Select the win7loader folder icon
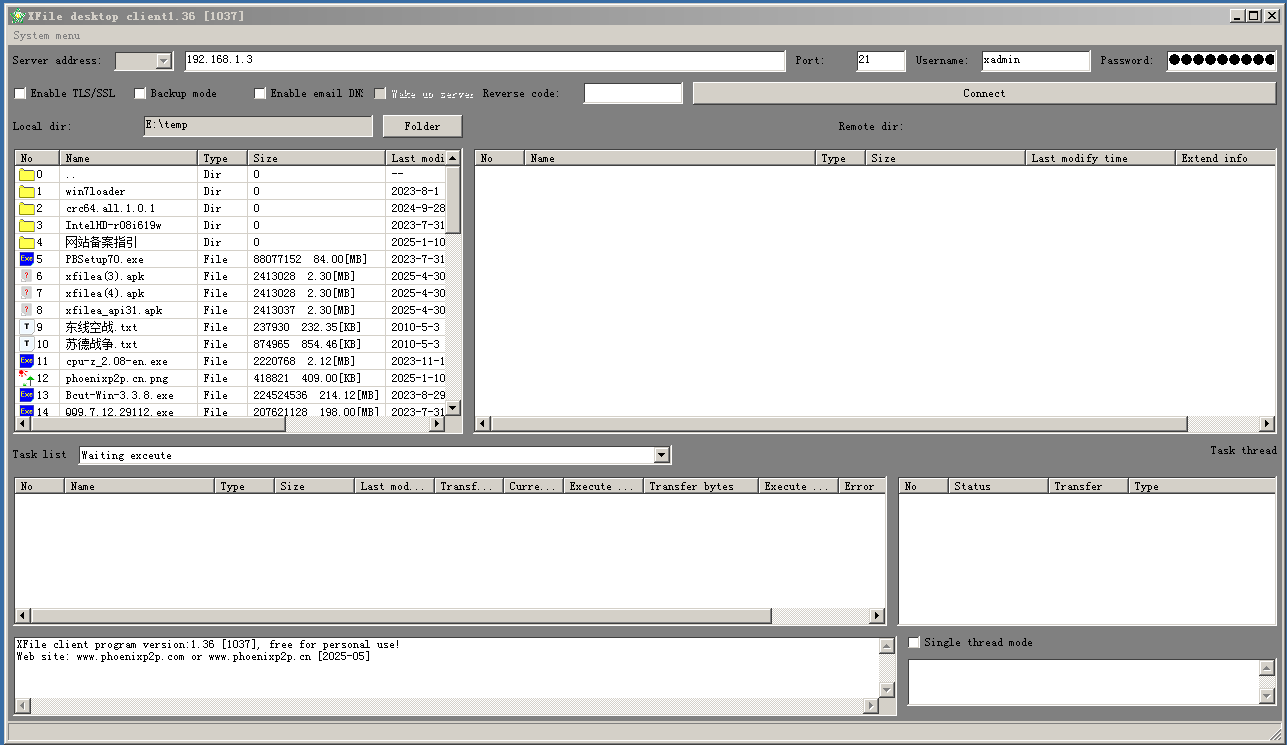Image resolution: width=1287 pixels, height=745 pixels. point(26,192)
